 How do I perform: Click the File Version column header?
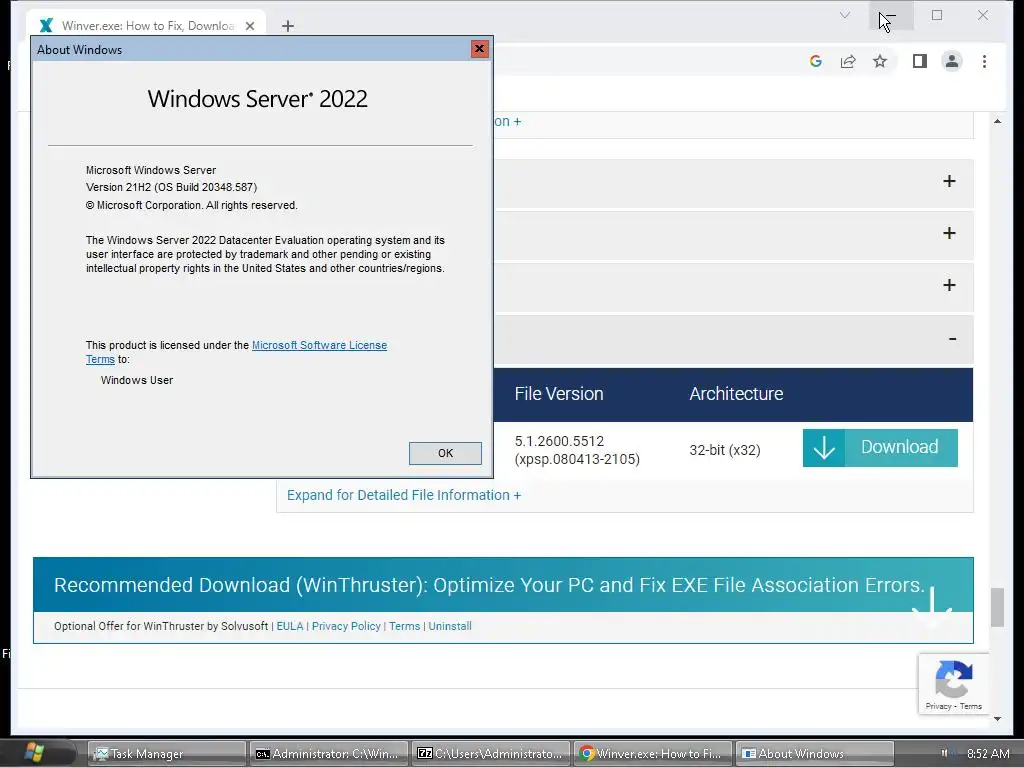coord(558,394)
